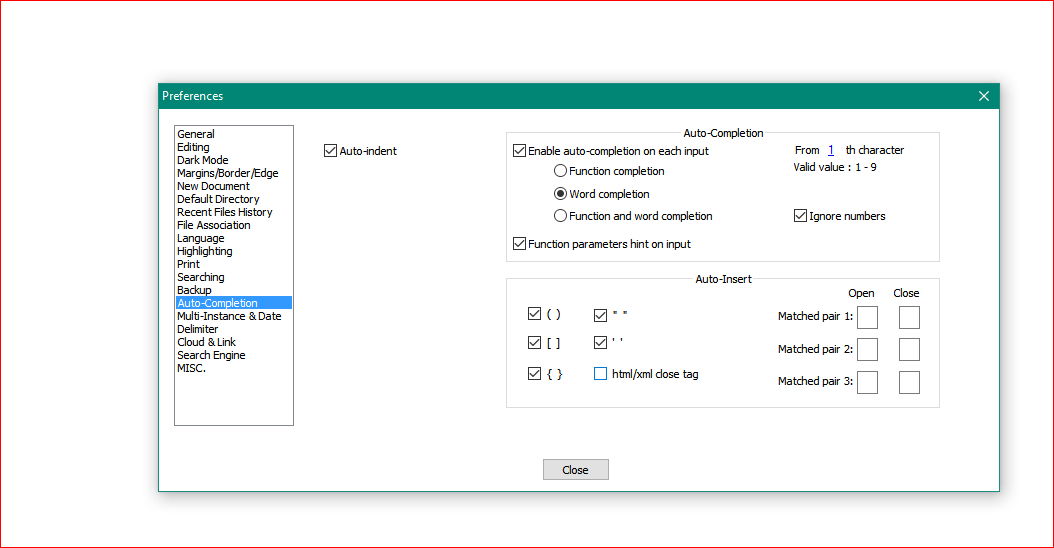This screenshot has width=1054, height=548.
Task: Uncheck auto-insert double quotes
Action: click(x=600, y=315)
